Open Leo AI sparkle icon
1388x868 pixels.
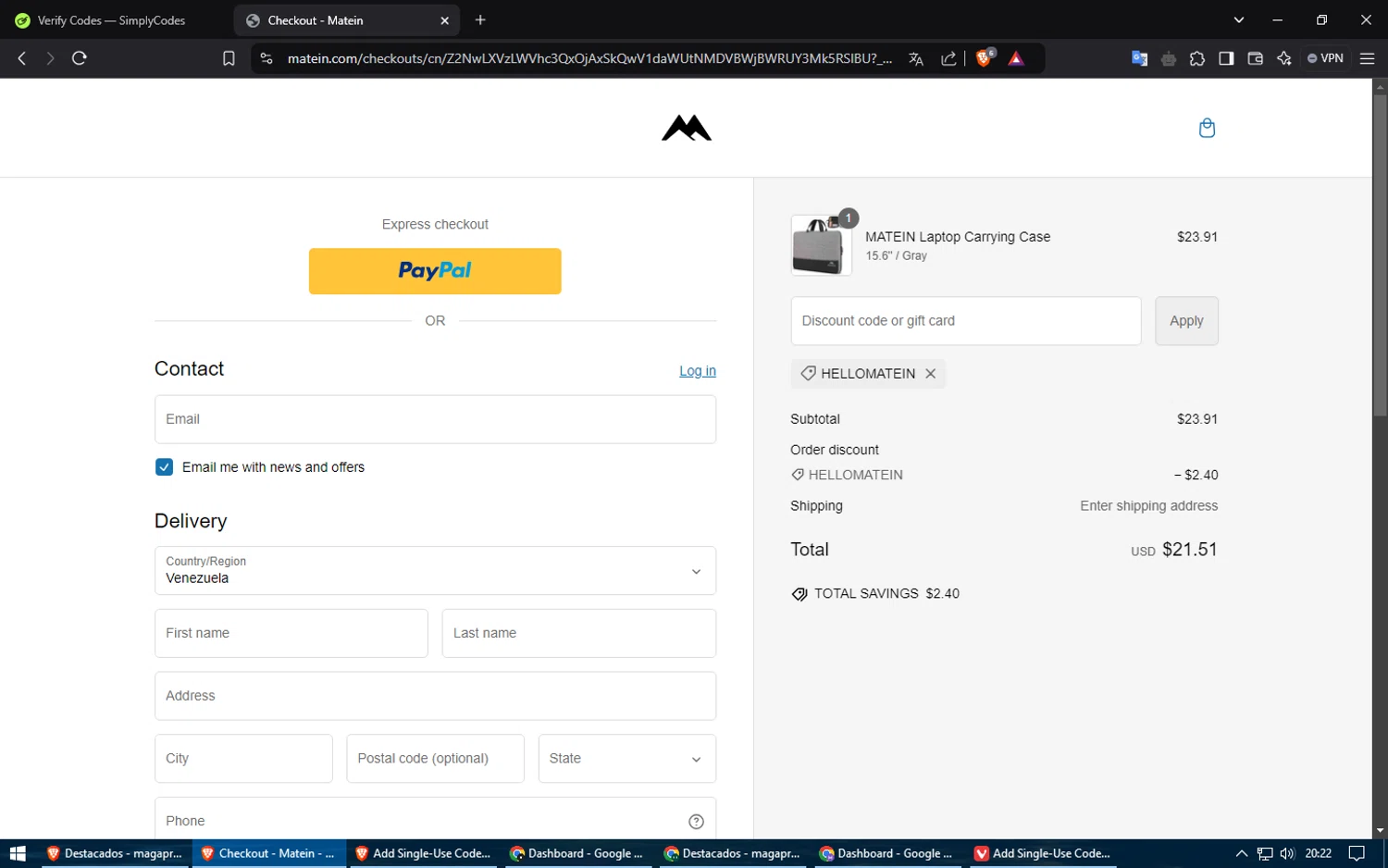[x=1283, y=58]
